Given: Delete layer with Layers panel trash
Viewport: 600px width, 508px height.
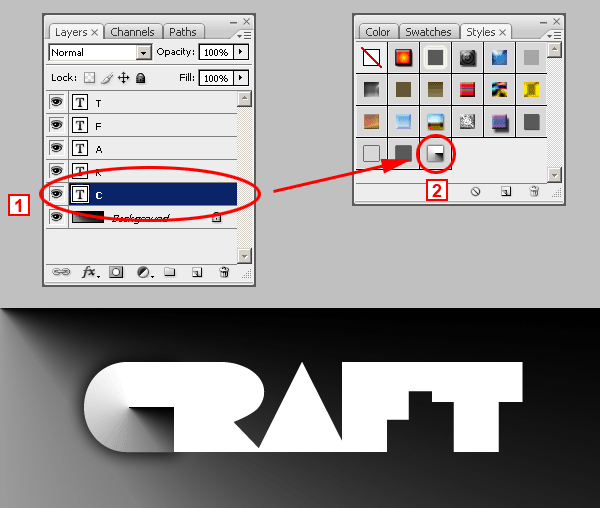Looking at the screenshot, I should coord(224,272).
